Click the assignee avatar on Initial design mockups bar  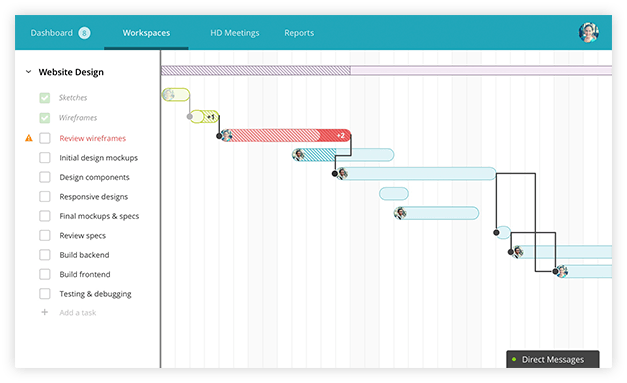coord(298,155)
